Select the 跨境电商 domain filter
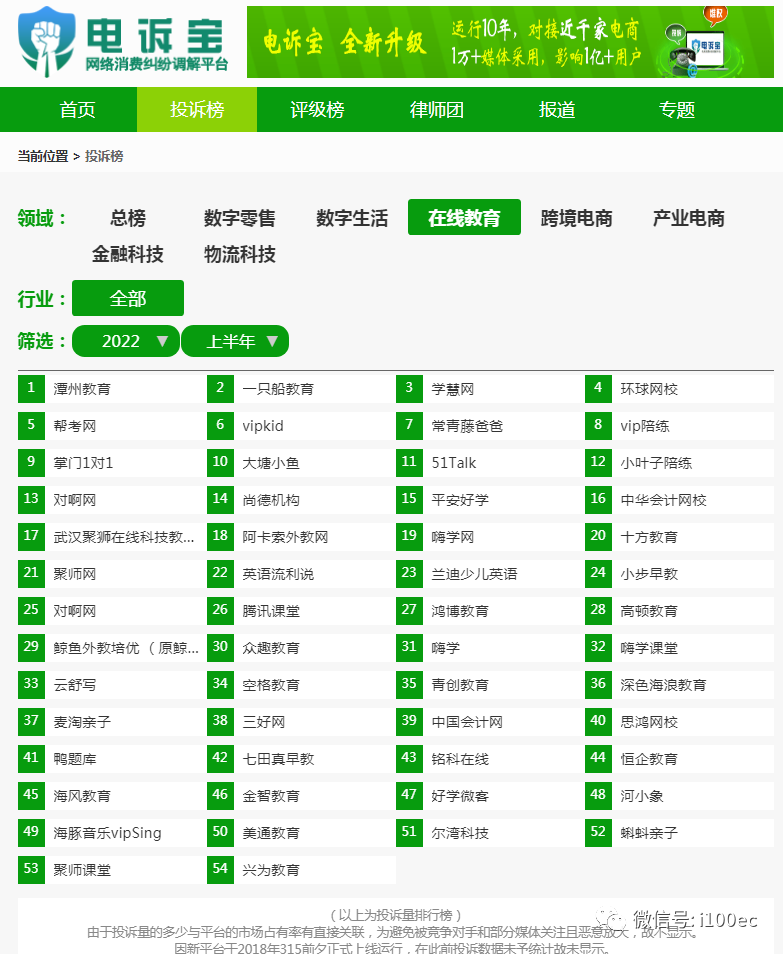783x954 pixels. coord(576,218)
